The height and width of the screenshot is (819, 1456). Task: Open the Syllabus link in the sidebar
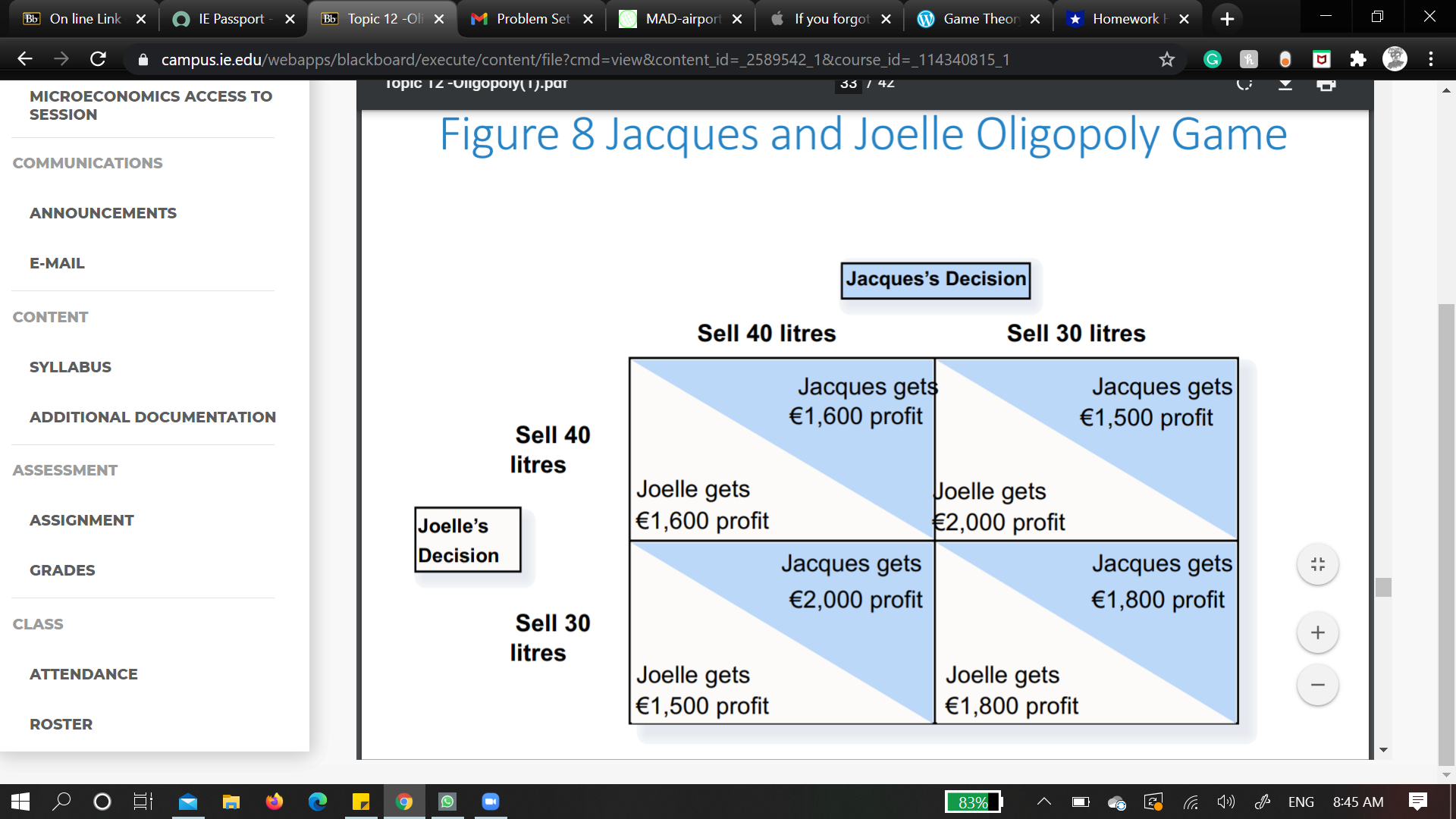coord(71,367)
